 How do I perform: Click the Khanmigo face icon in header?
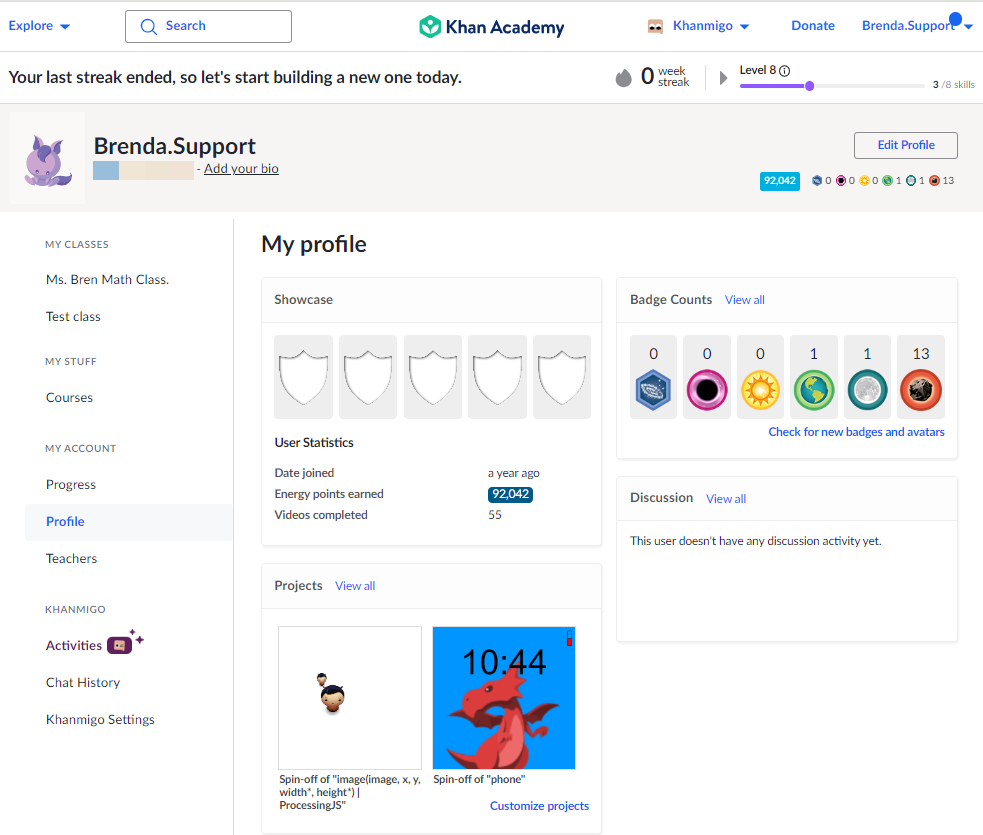point(655,26)
